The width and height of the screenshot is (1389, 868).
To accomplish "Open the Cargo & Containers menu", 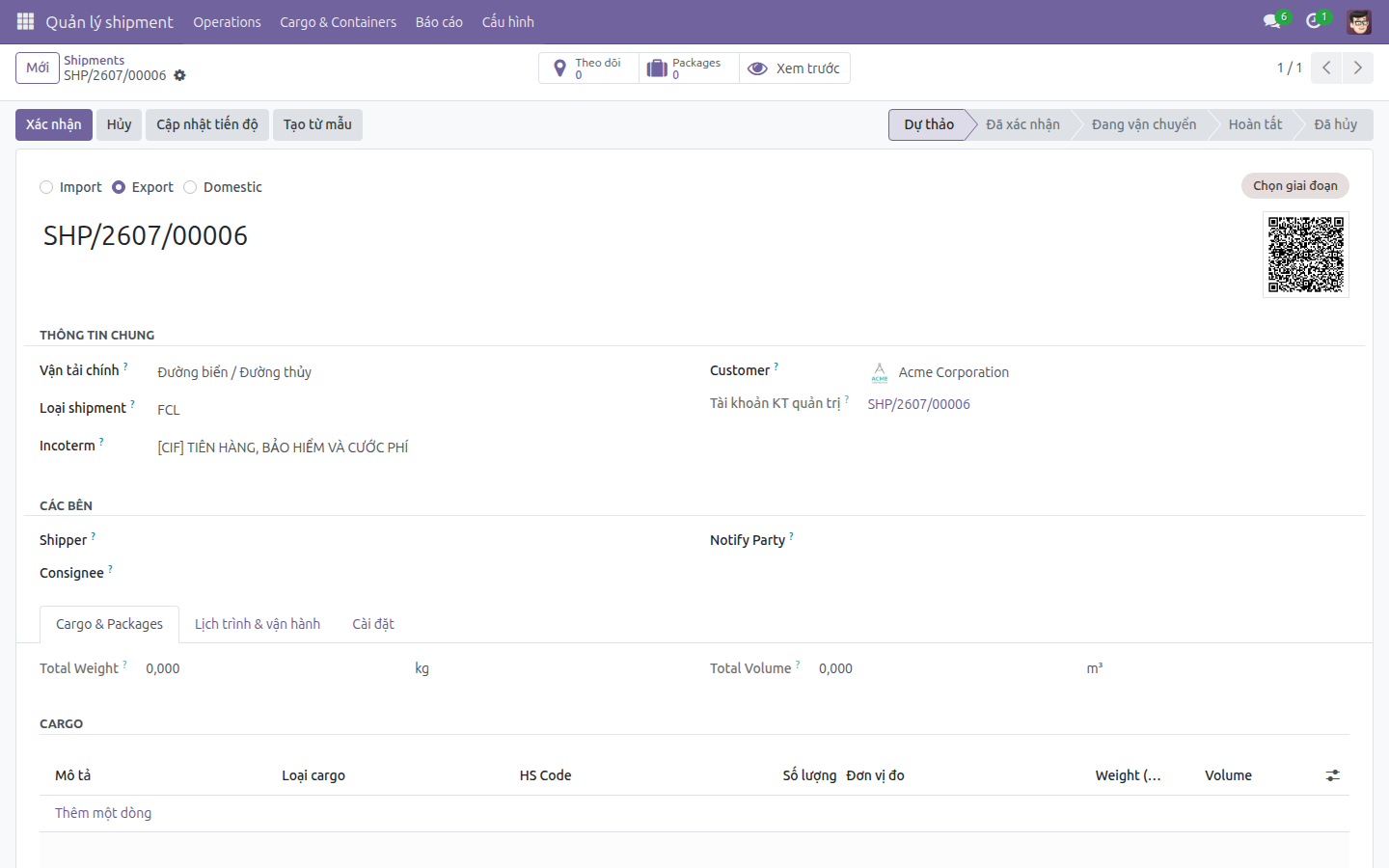I will [338, 22].
